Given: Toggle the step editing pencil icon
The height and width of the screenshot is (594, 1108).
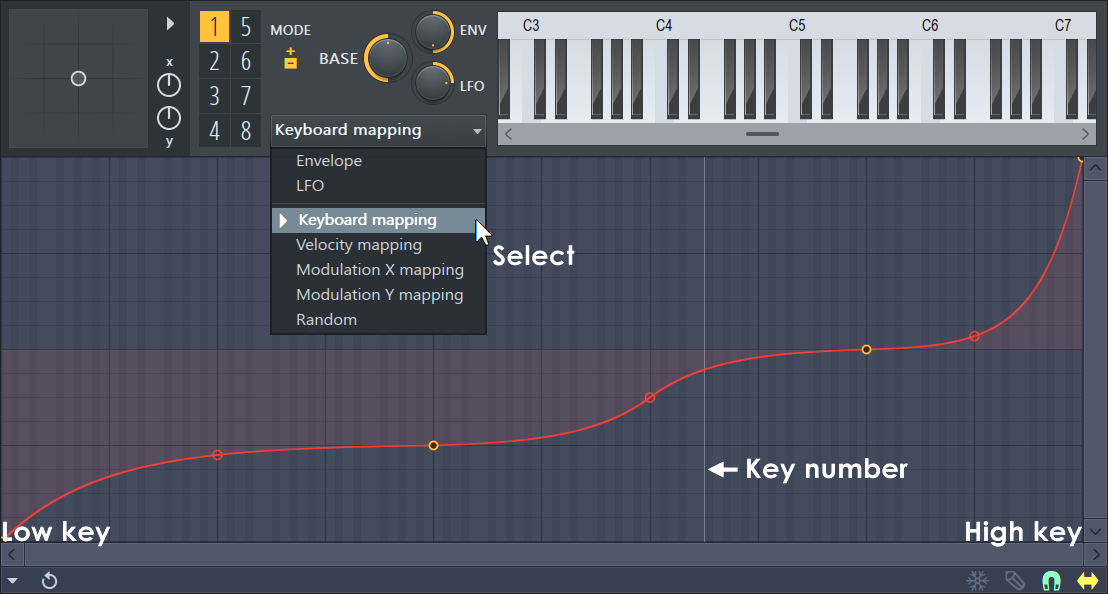Looking at the screenshot, I should 1015,581.
